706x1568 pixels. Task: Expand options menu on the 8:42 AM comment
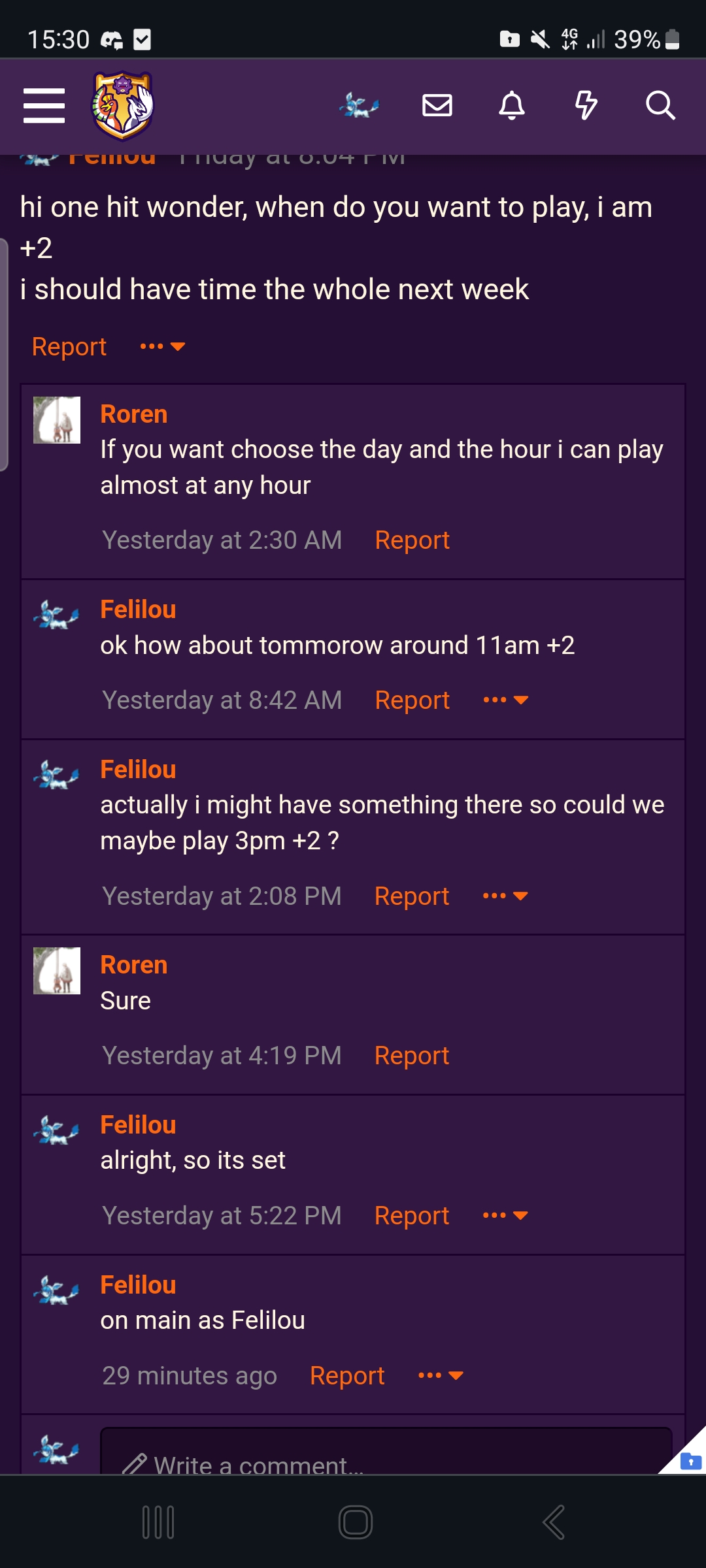coord(505,700)
